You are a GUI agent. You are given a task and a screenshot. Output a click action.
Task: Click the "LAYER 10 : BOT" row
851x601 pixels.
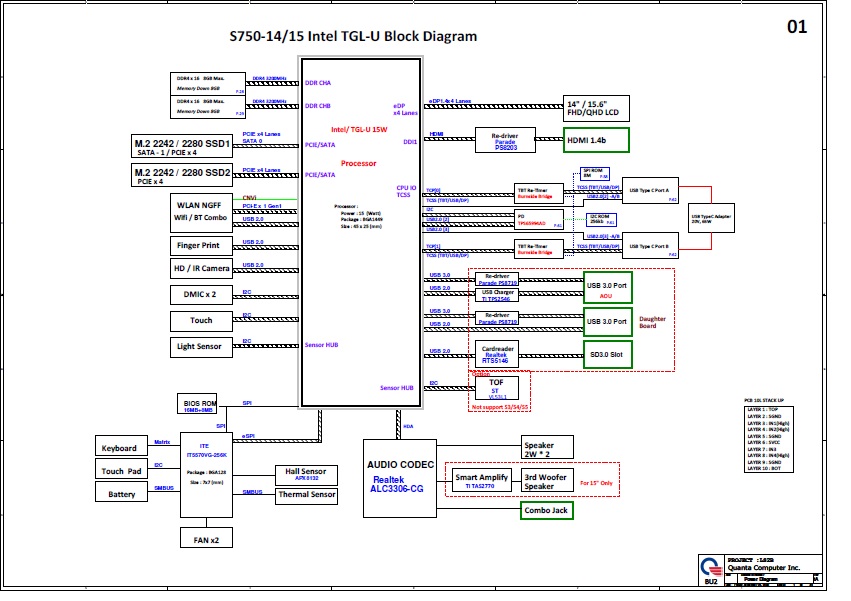pos(764,468)
